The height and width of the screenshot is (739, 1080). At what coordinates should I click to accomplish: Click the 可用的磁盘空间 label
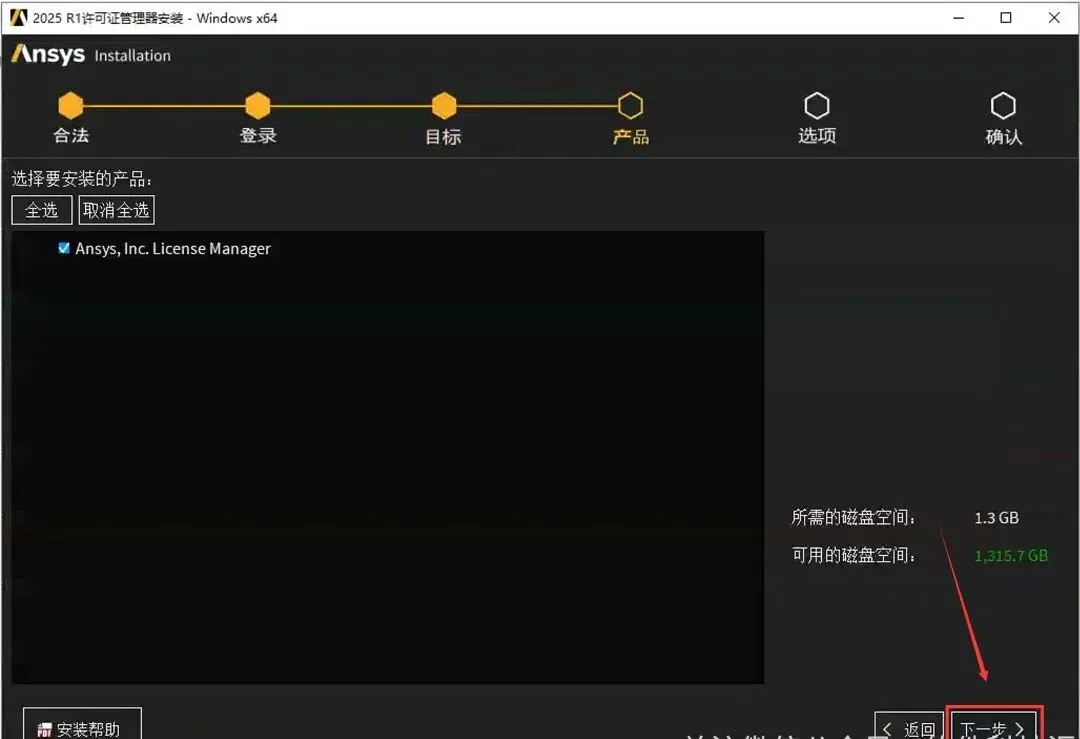[853, 555]
